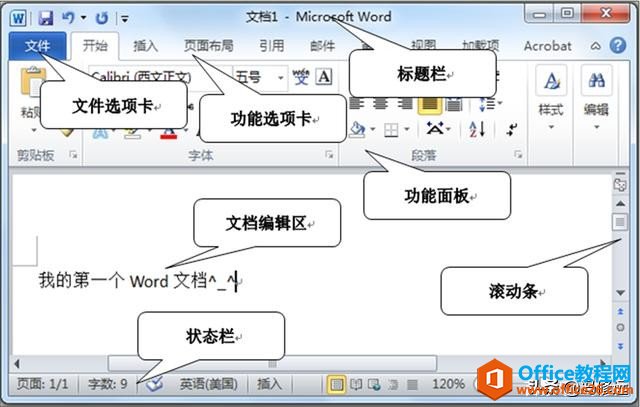Click the Word application icon in title bar

click(18, 18)
